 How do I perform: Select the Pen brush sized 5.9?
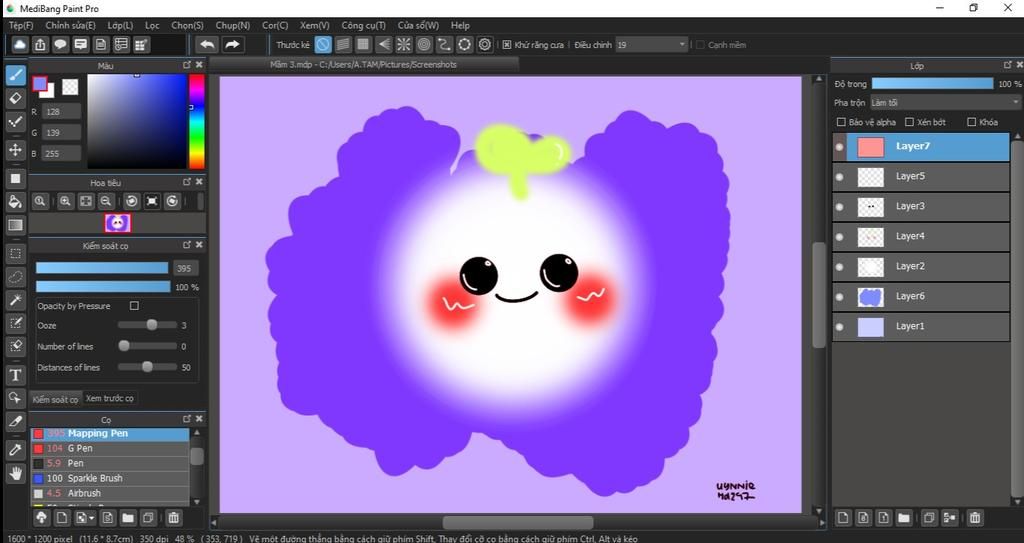point(110,463)
